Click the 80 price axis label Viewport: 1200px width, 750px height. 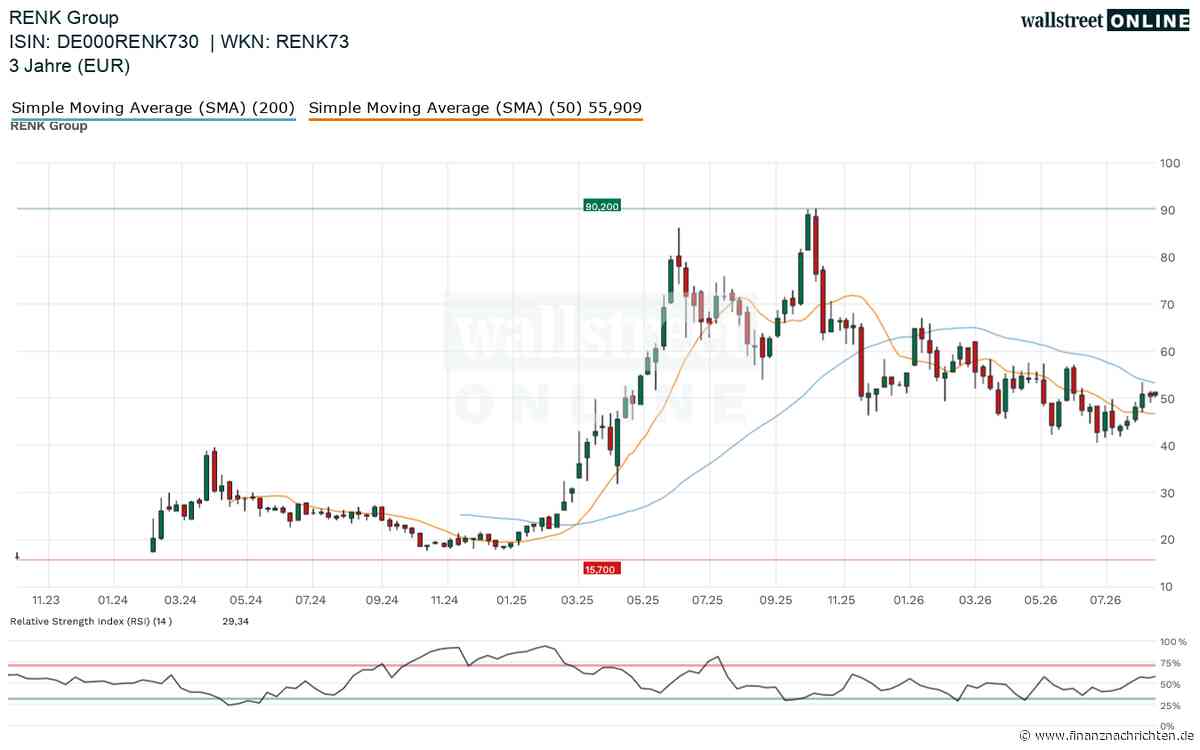1168,257
